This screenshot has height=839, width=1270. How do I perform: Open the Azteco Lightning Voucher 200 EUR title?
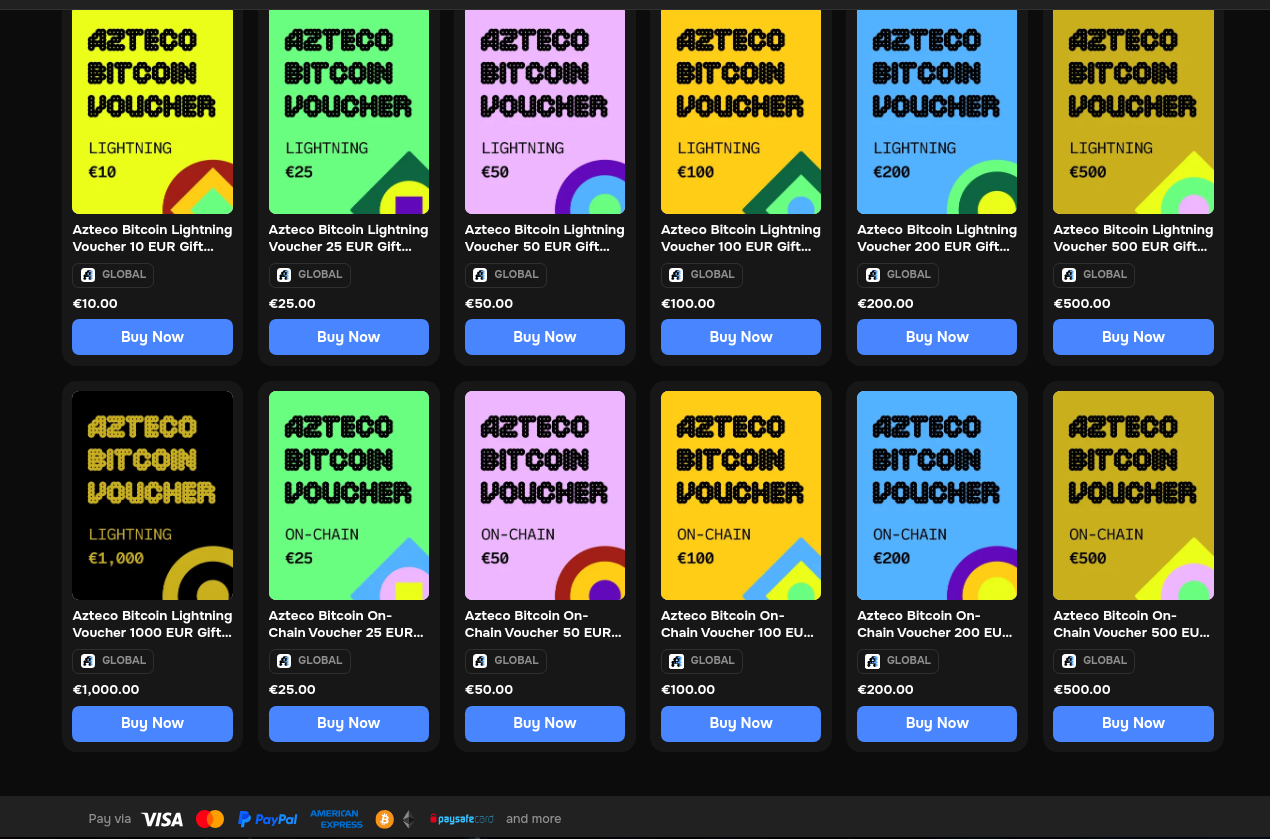click(936, 237)
